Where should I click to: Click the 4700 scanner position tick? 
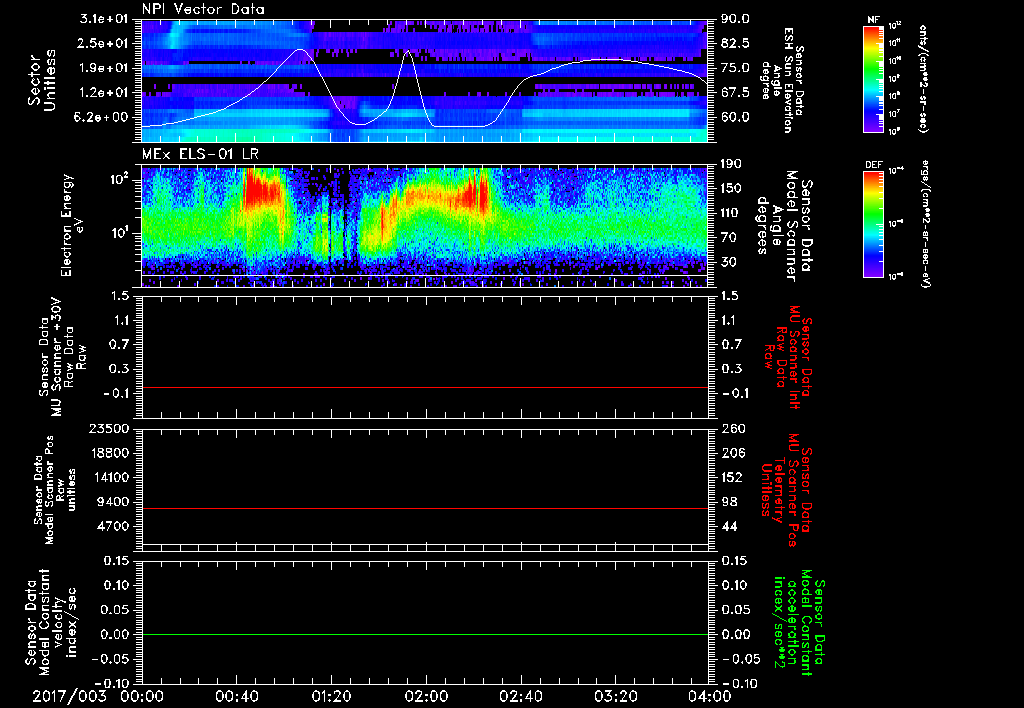(114, 526)
